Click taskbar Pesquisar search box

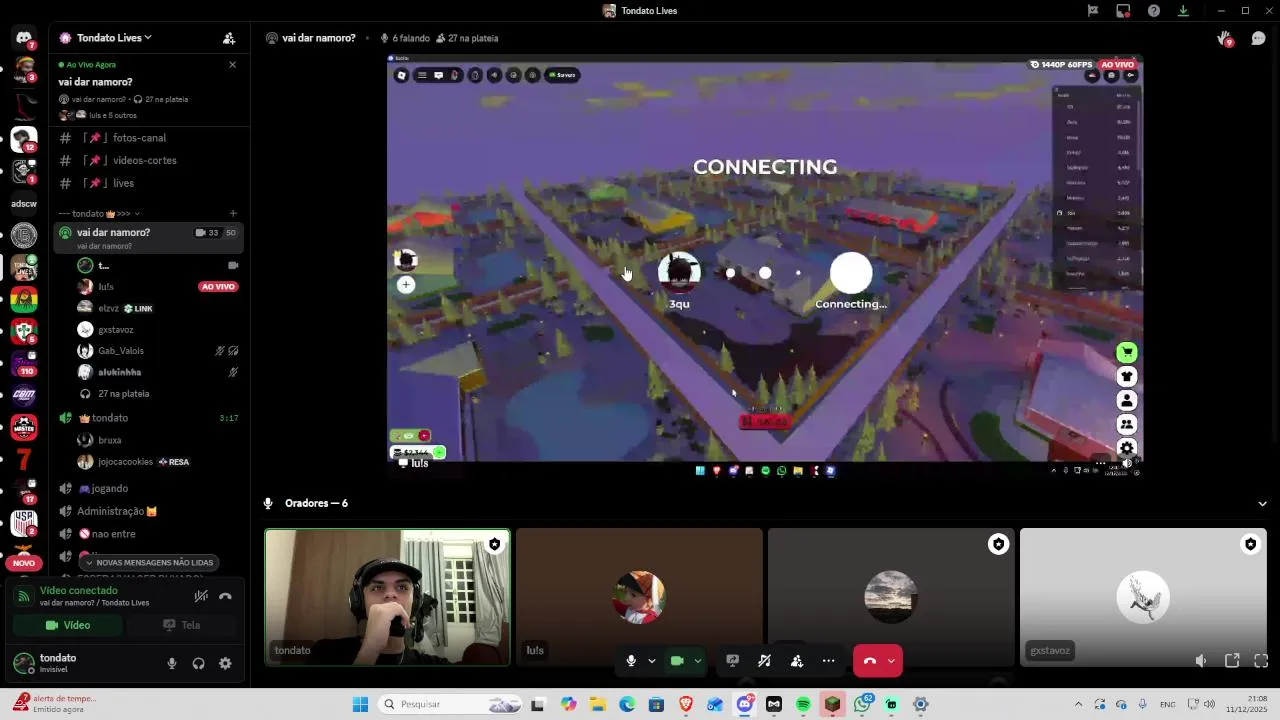[452, 705]
